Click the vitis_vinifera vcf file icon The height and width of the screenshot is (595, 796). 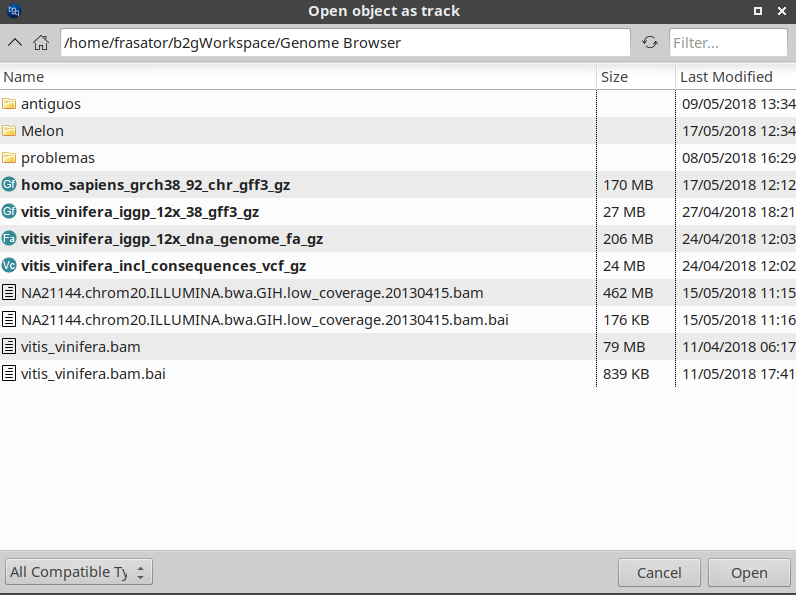coord(10,266)
